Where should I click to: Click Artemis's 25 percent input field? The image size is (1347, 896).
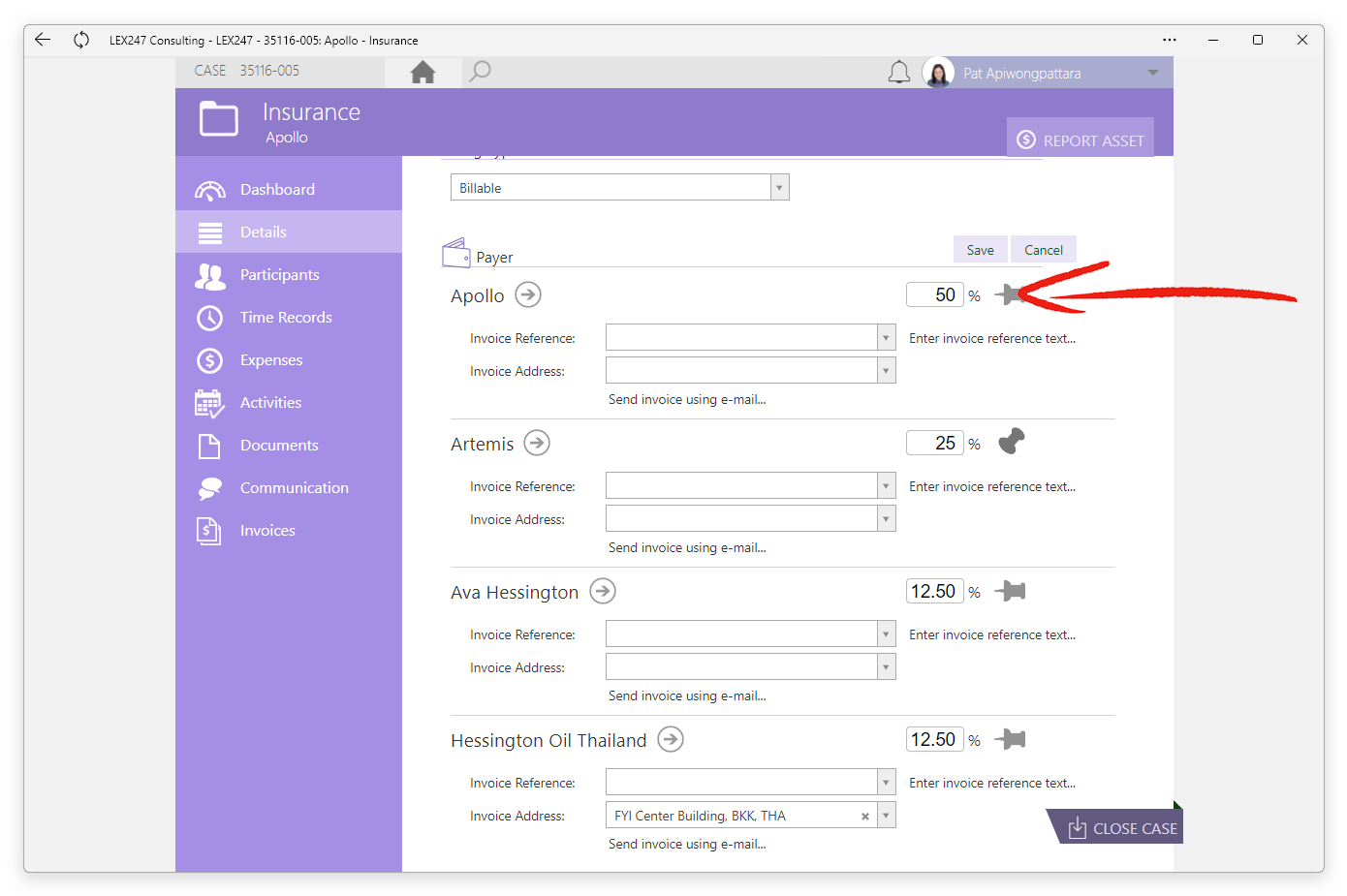[x=935, y=443]
